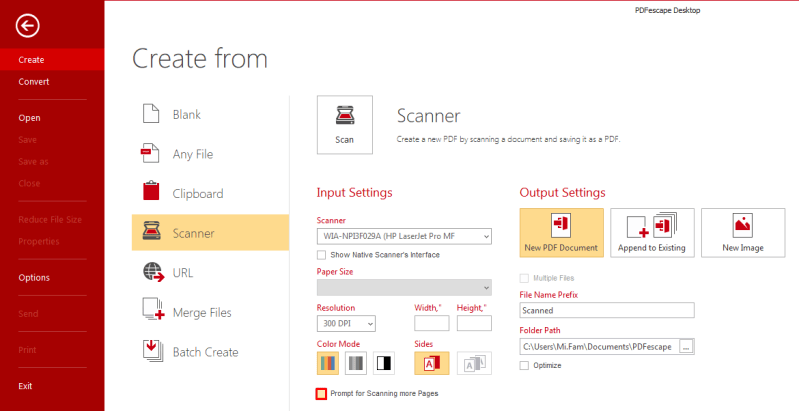
Task: Pick black and white color mode
Action: click(384, 363)
